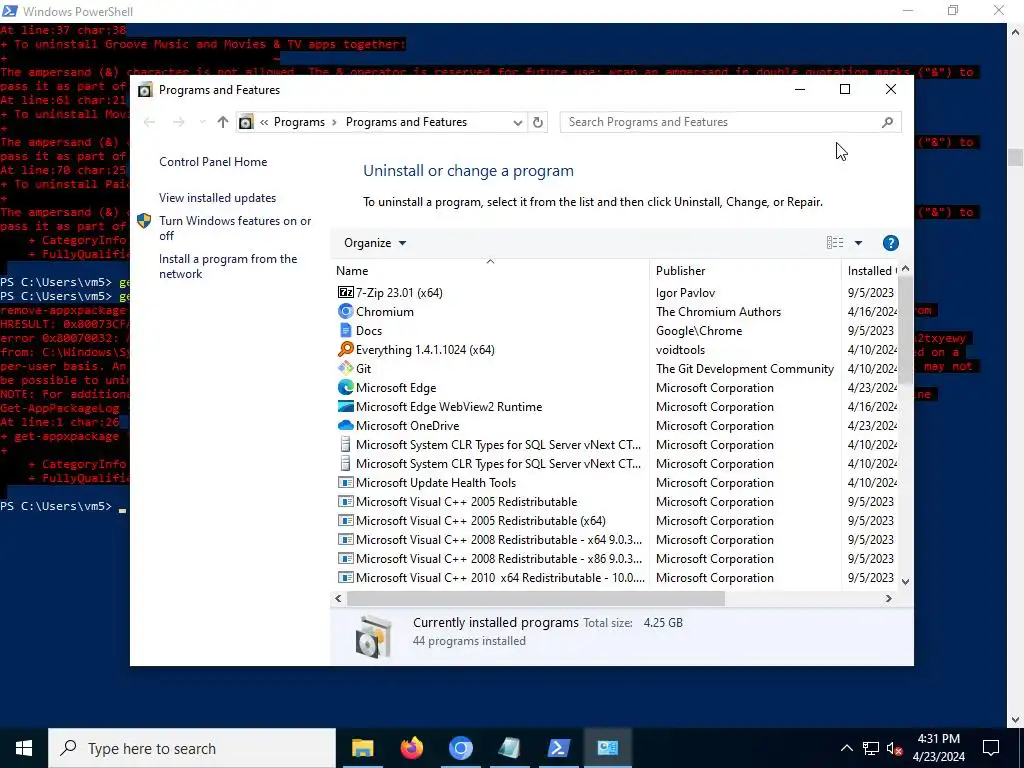Sort by the Name column header

click(x=490, y=270)
